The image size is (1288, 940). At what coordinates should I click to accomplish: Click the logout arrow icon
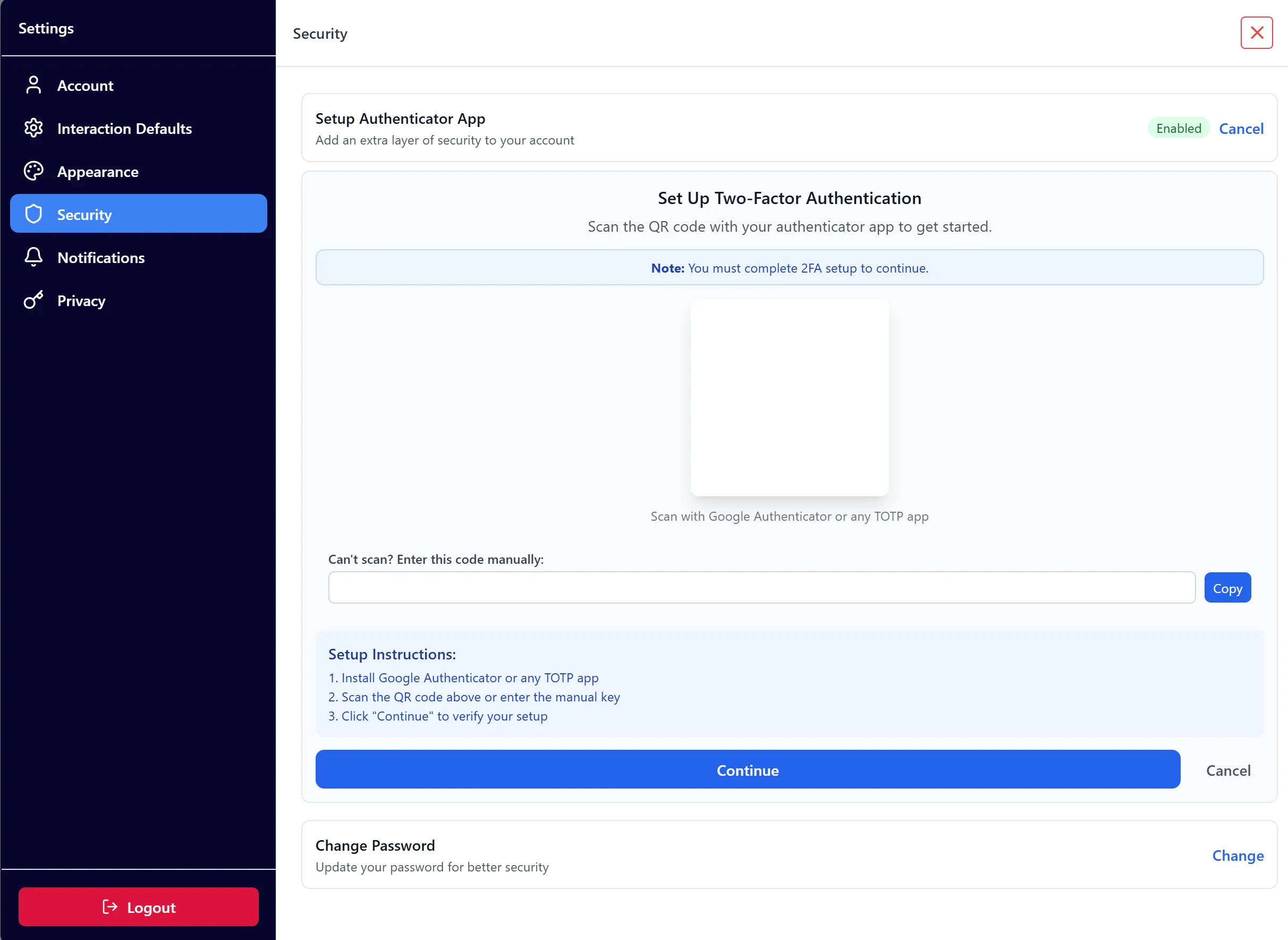point(110,907)
